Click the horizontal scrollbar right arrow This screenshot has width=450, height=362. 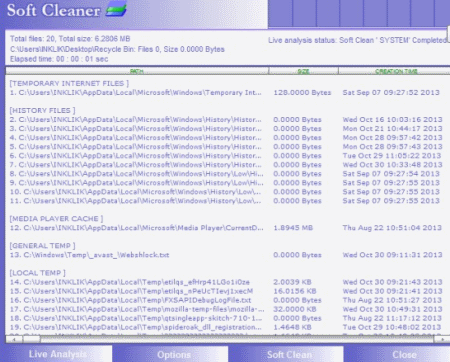pos(442,339)
